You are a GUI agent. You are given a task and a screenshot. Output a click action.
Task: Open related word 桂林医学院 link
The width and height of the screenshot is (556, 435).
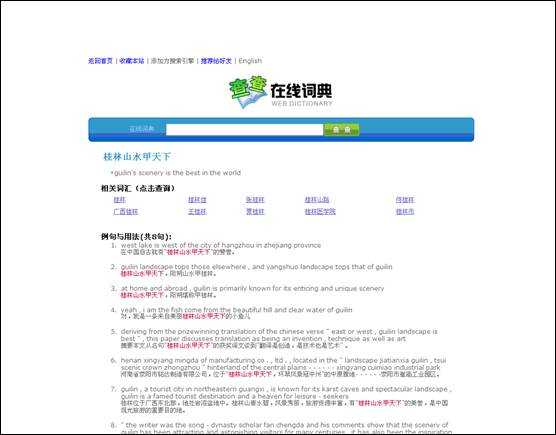(x=320, y=212)
